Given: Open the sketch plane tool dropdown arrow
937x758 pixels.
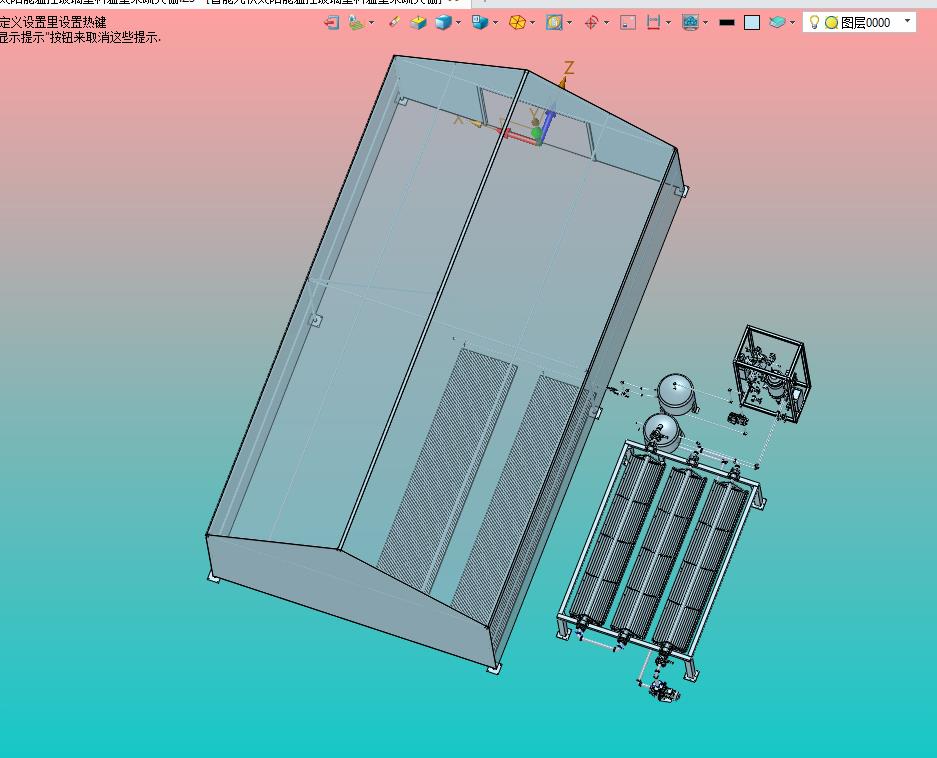Looking at the screenshot, I should pos(371,23).
